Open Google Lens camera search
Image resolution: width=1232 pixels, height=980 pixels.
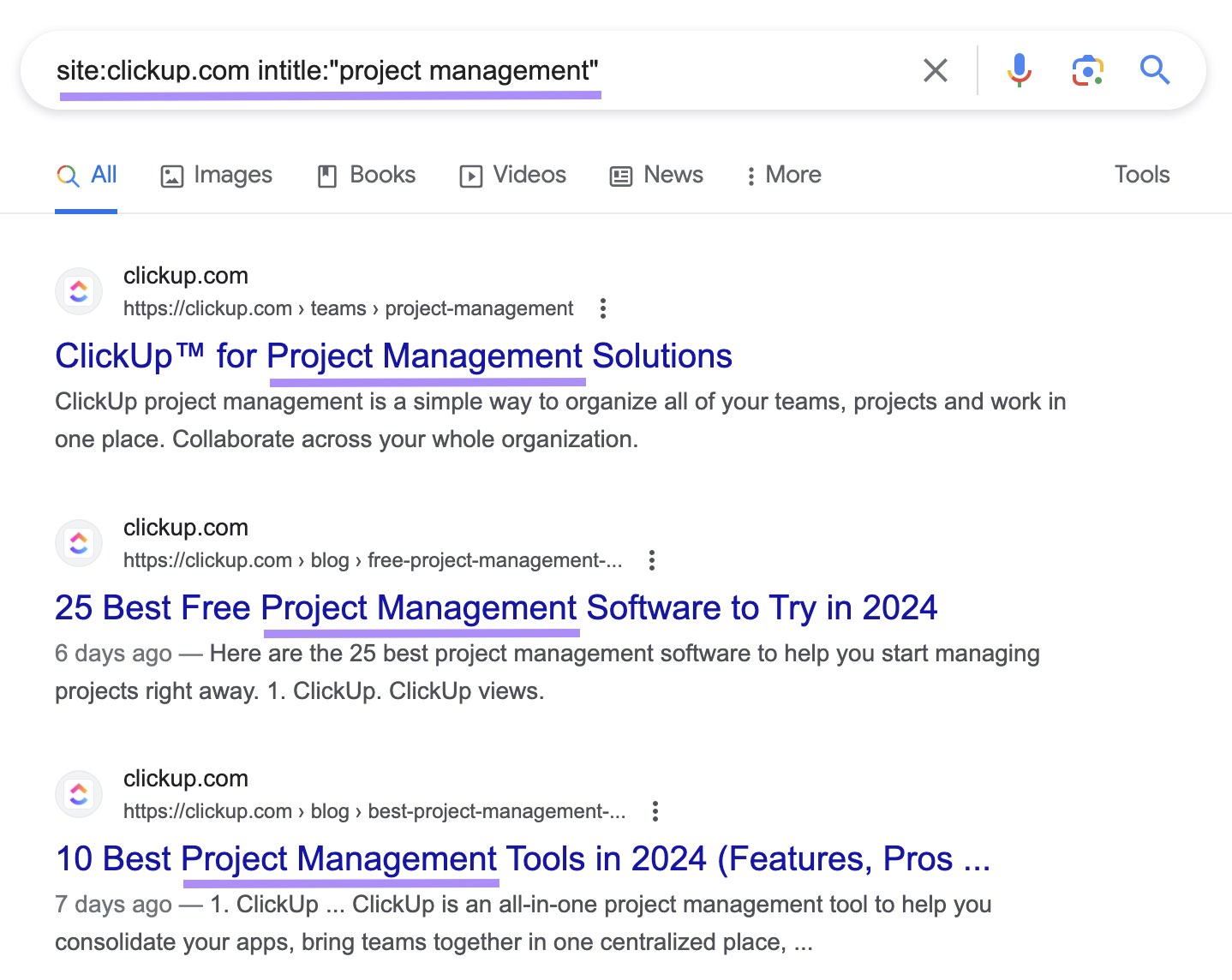(1086, 70)
